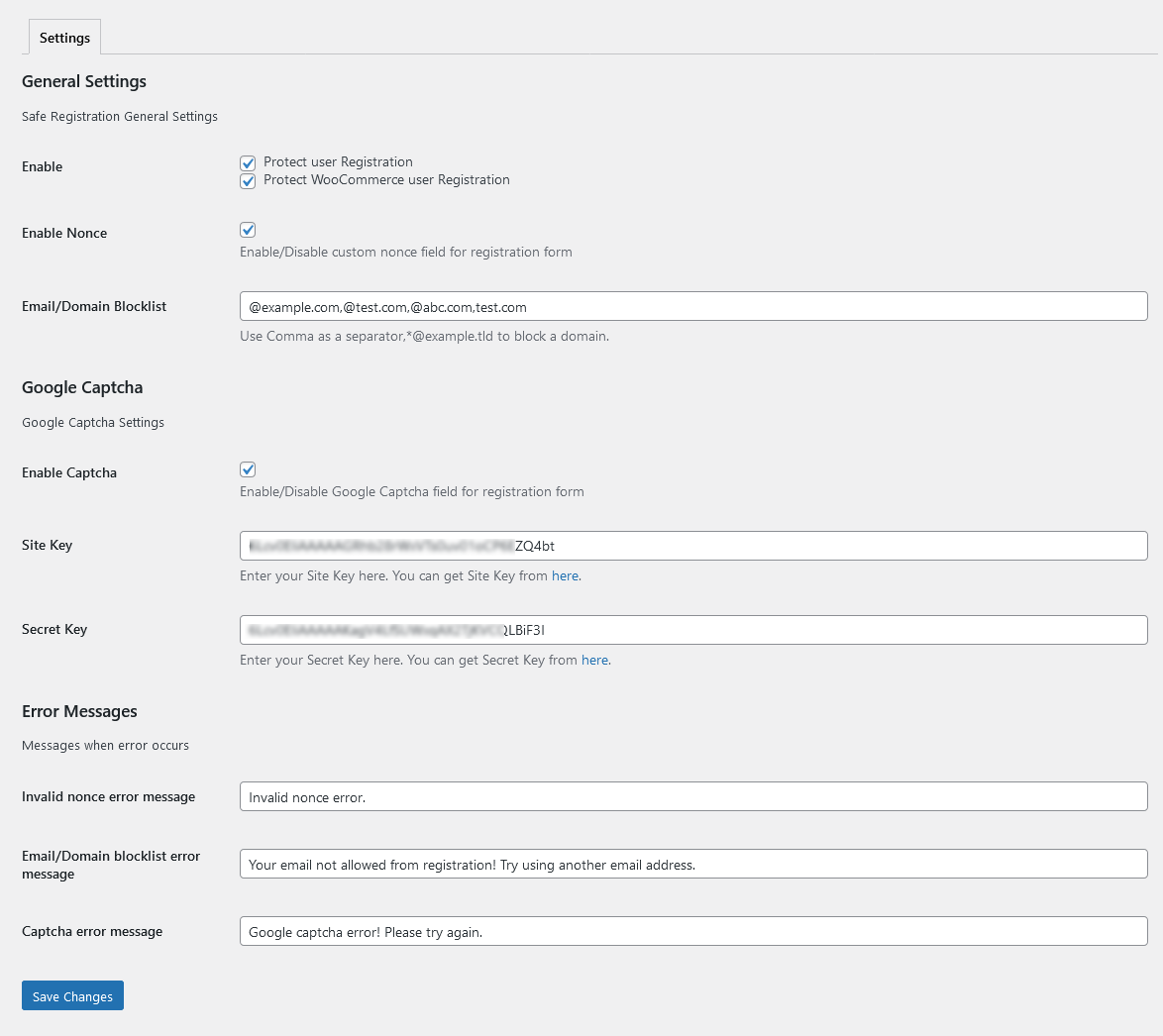The height and width of the screenshot is (1036, 1163).
Task: Open the Site Key 'here' link
Action: pyautogui.click(x=565, y=575)
